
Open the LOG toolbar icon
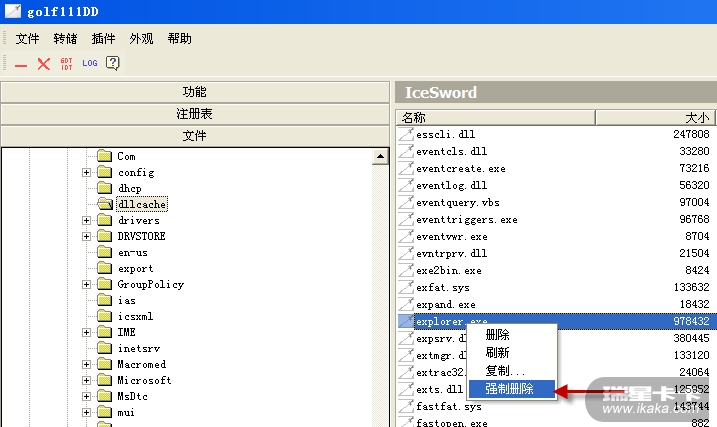[90, 63]
